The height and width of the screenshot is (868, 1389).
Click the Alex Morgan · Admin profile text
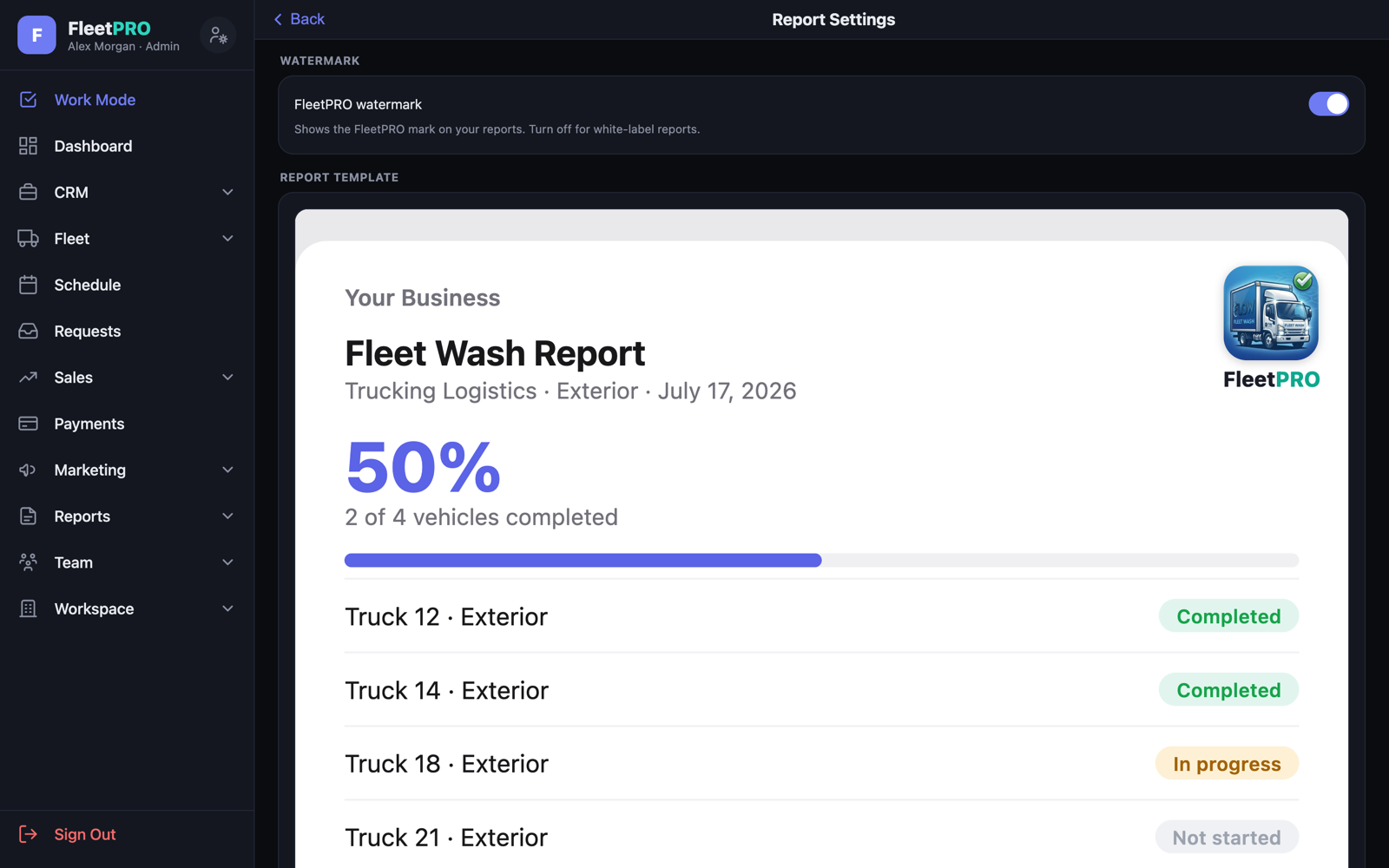[x=123, y=47]
